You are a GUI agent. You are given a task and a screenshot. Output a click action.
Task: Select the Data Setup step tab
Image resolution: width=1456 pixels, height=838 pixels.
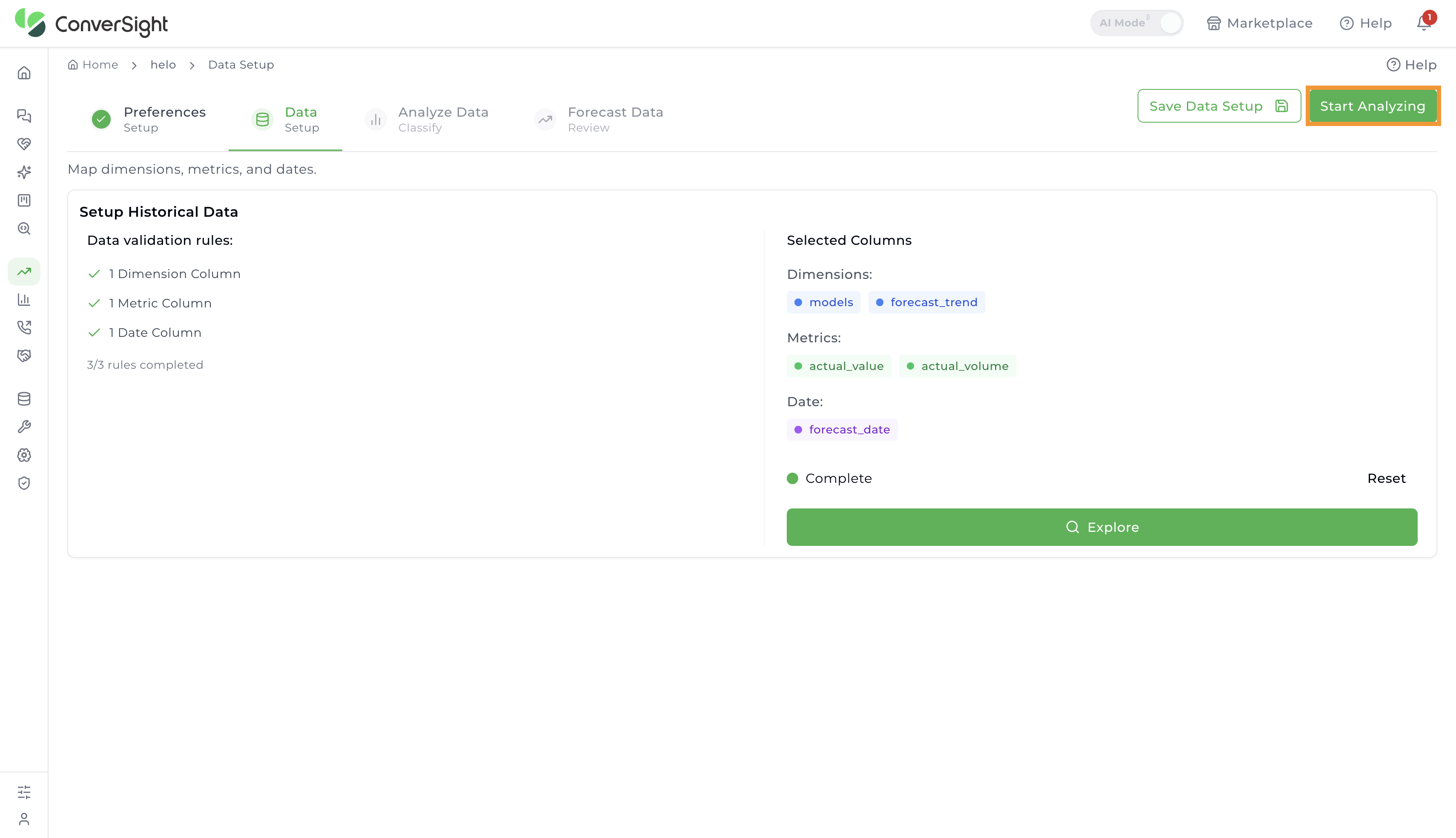pyautogui.click(x=285, y=119)
